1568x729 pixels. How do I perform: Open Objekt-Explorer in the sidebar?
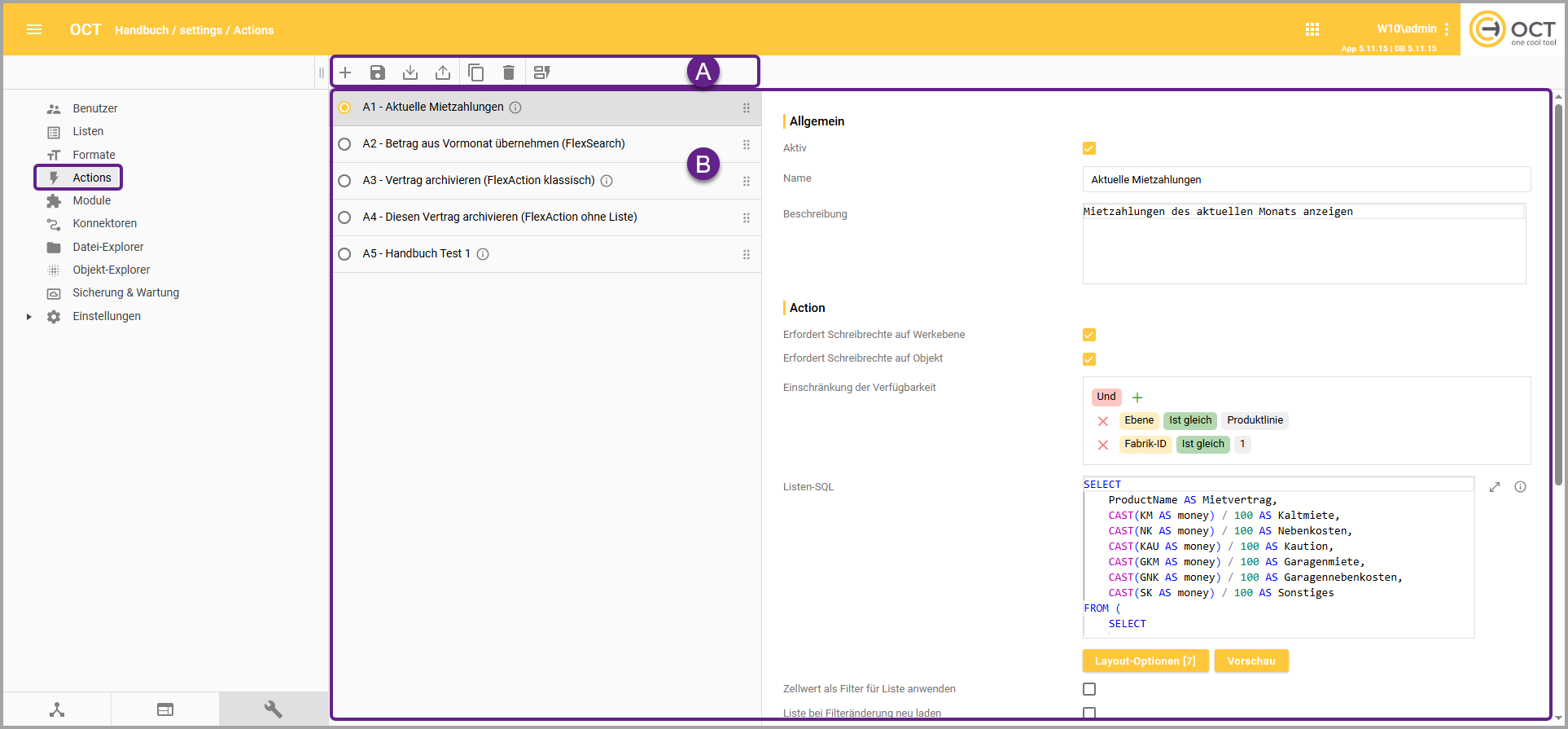pos(111,270)
